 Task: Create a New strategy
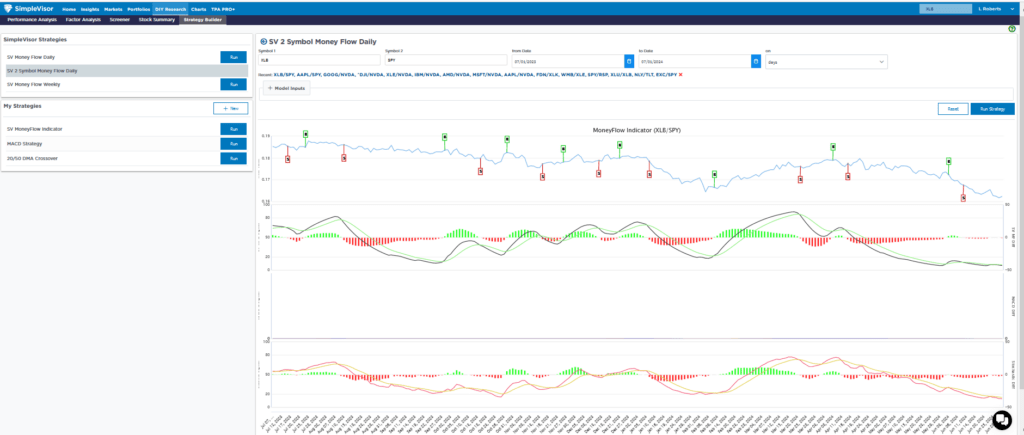tap(230, 107)
